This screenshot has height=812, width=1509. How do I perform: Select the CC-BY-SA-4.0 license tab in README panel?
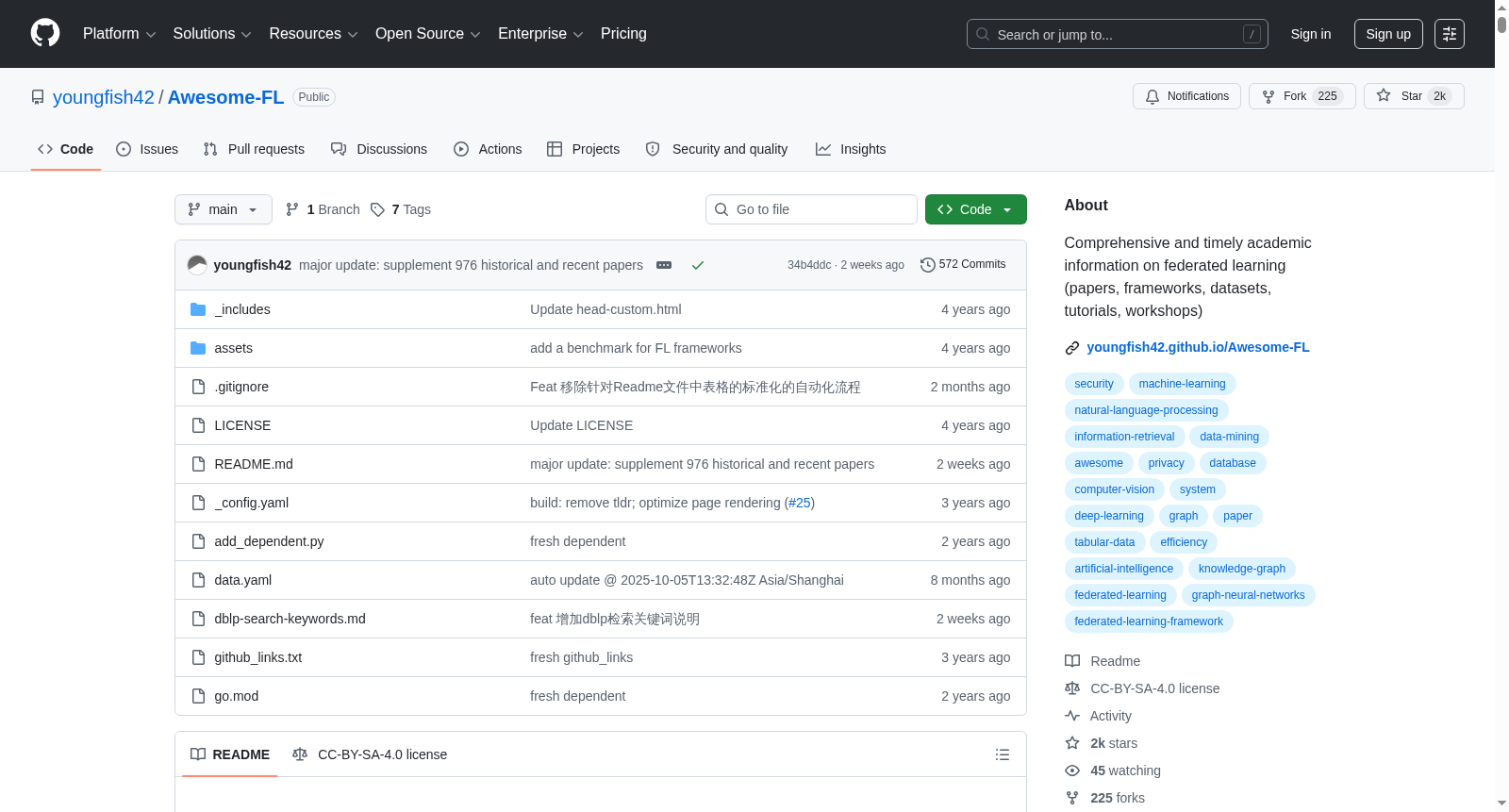(370, 754)
